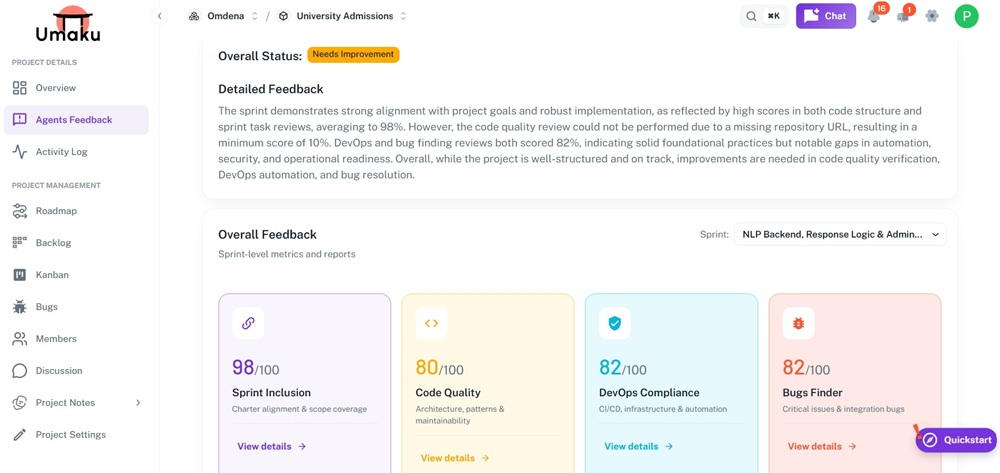The image size is (1000, 473).
Task: Expand the Omdena organization switcher
Action: [224, 16]
